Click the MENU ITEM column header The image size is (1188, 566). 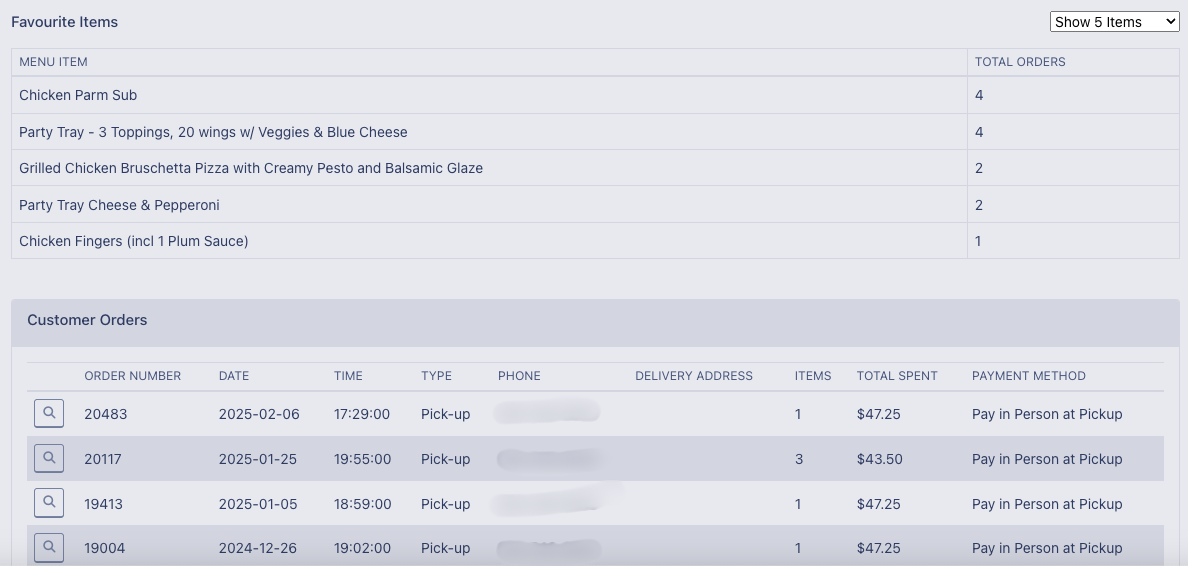[53, 62]
